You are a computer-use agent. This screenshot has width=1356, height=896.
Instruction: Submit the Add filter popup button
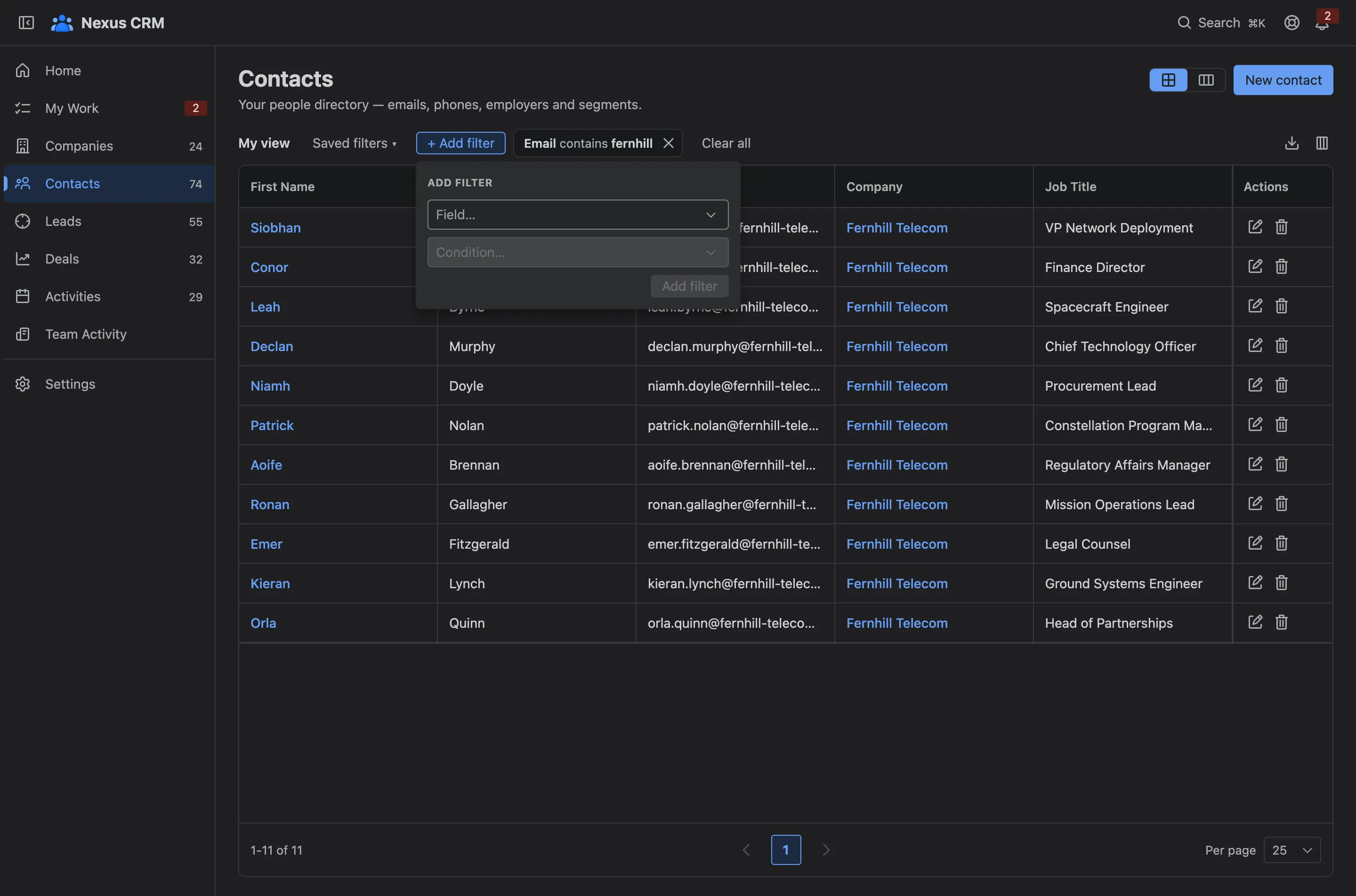689,286
